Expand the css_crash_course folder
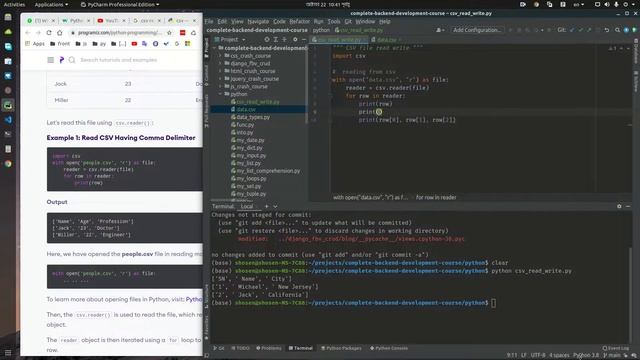The width and height of the screenshot is (640, 360). coord(221,56)
